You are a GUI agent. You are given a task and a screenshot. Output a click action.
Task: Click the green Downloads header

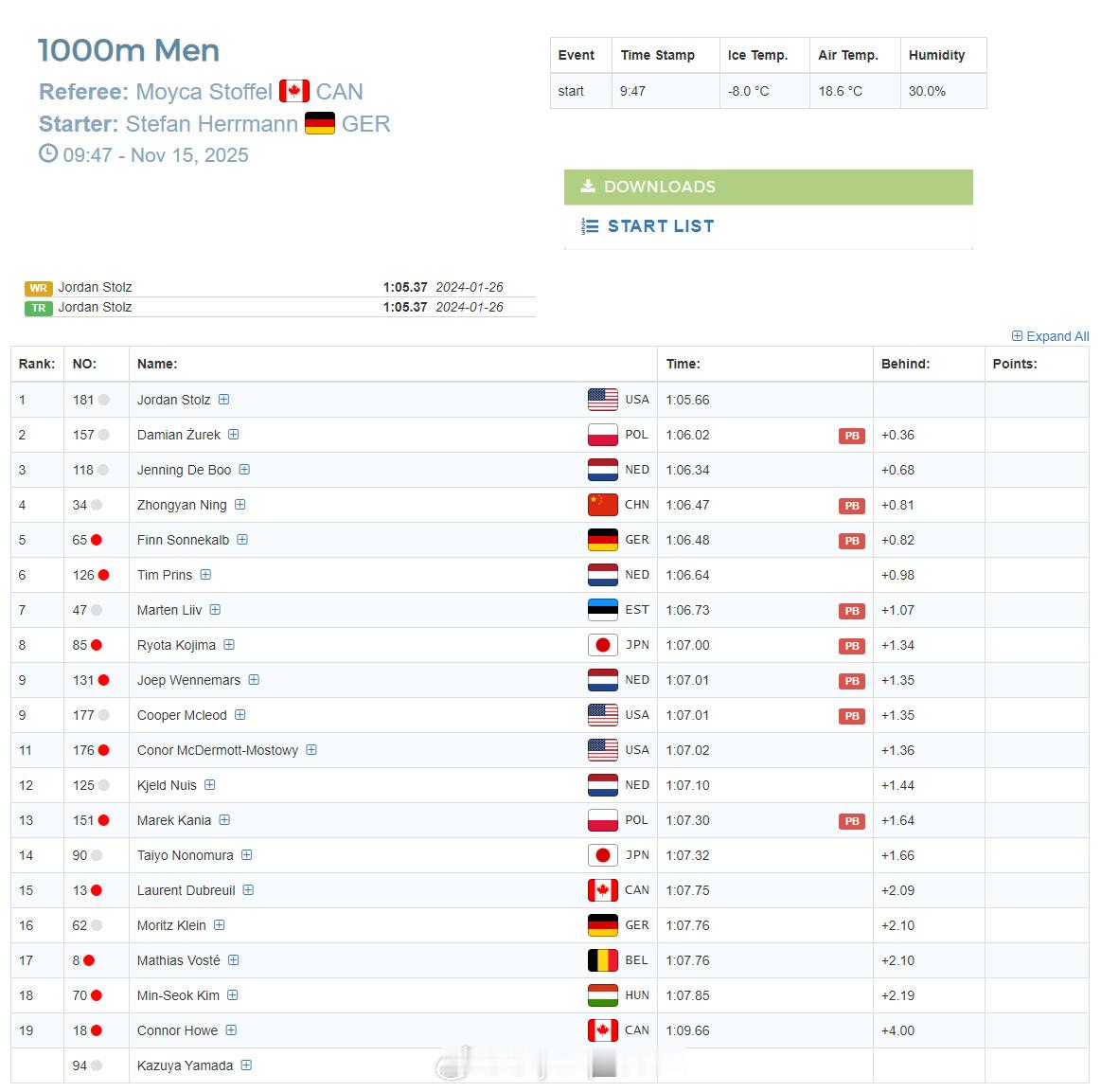[768, 187]
